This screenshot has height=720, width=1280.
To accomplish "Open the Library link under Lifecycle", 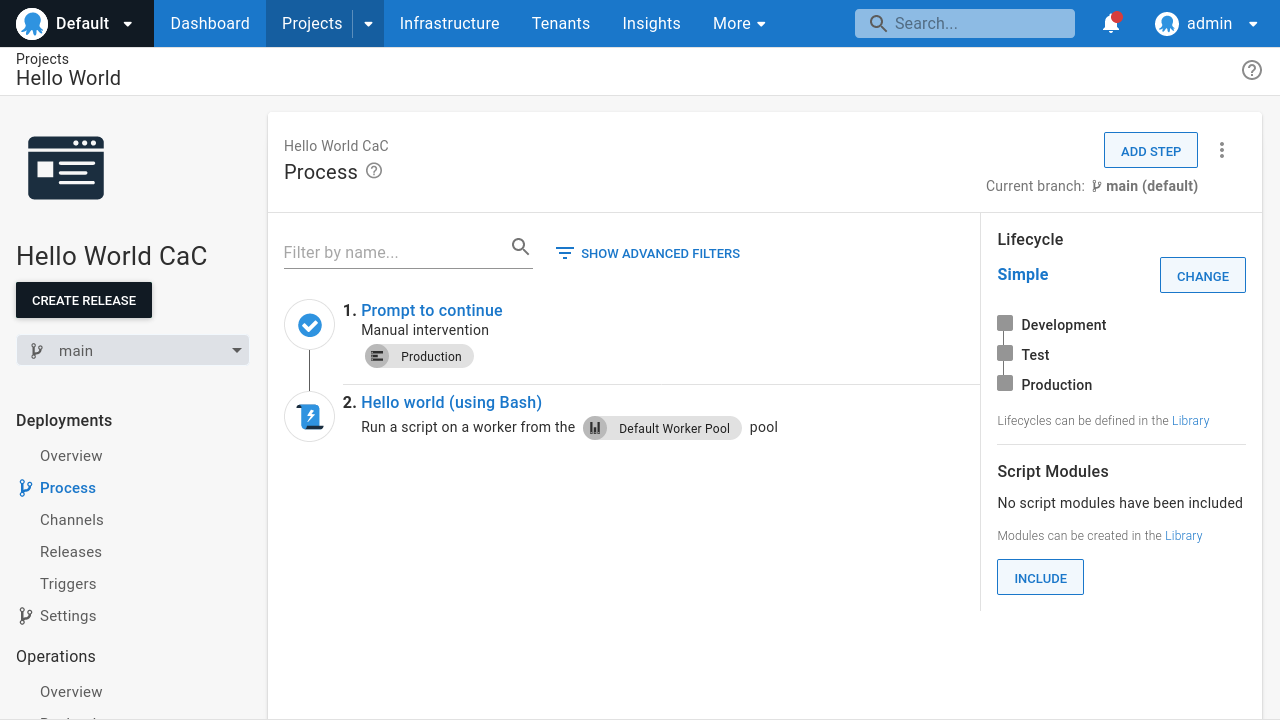I will 1190,420.
